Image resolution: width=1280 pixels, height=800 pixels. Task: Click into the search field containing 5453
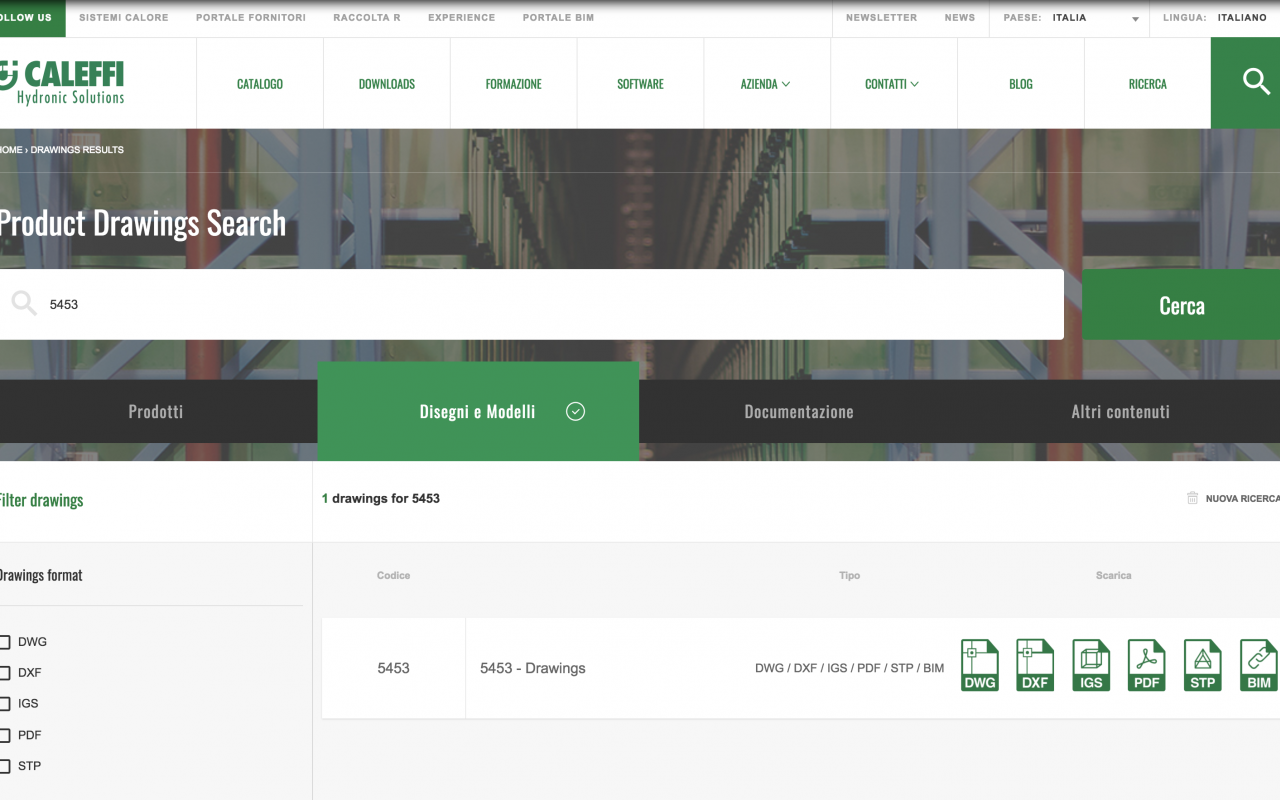532,304
